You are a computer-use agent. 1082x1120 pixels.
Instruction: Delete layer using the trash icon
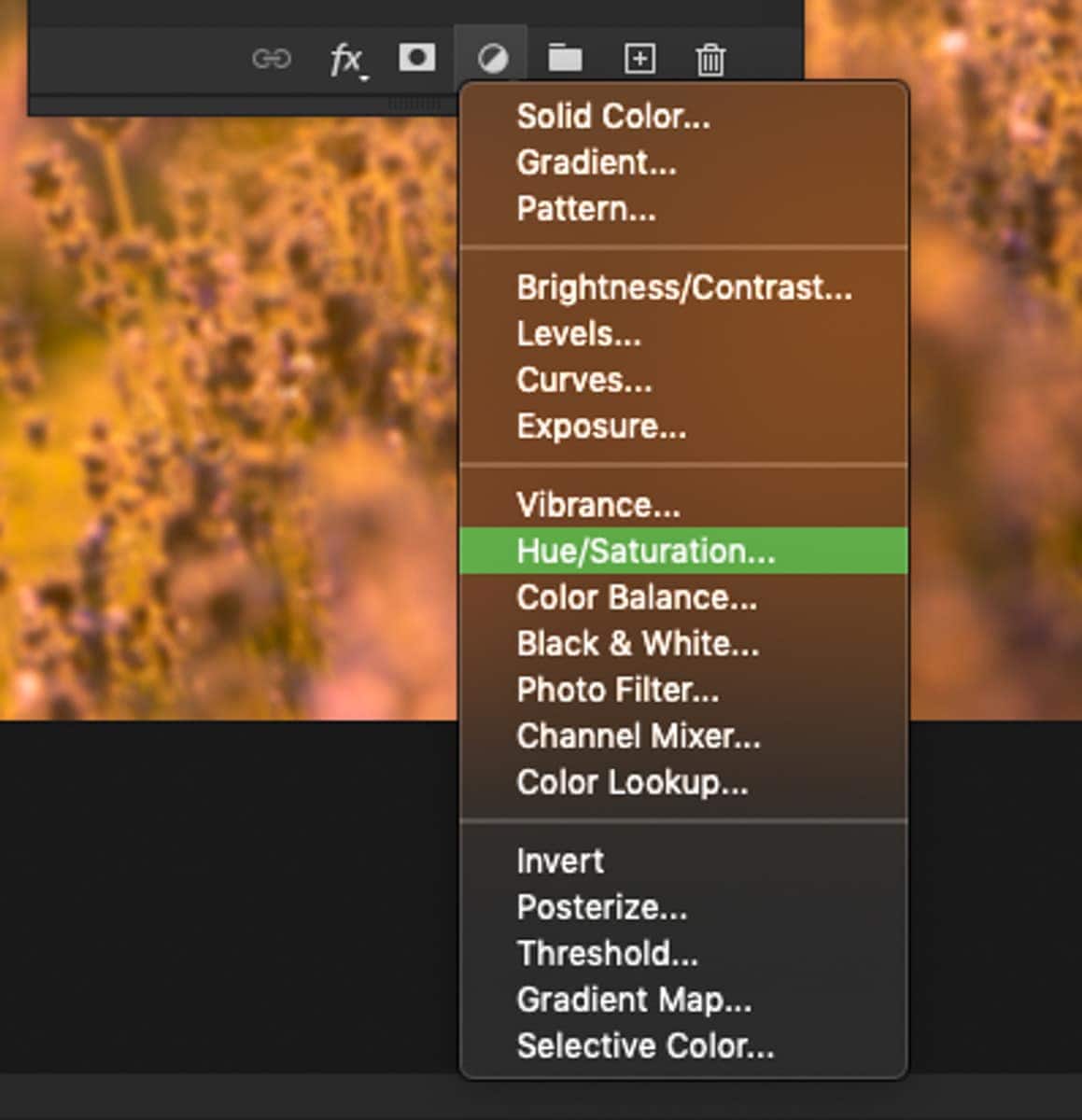pos(710,59)
